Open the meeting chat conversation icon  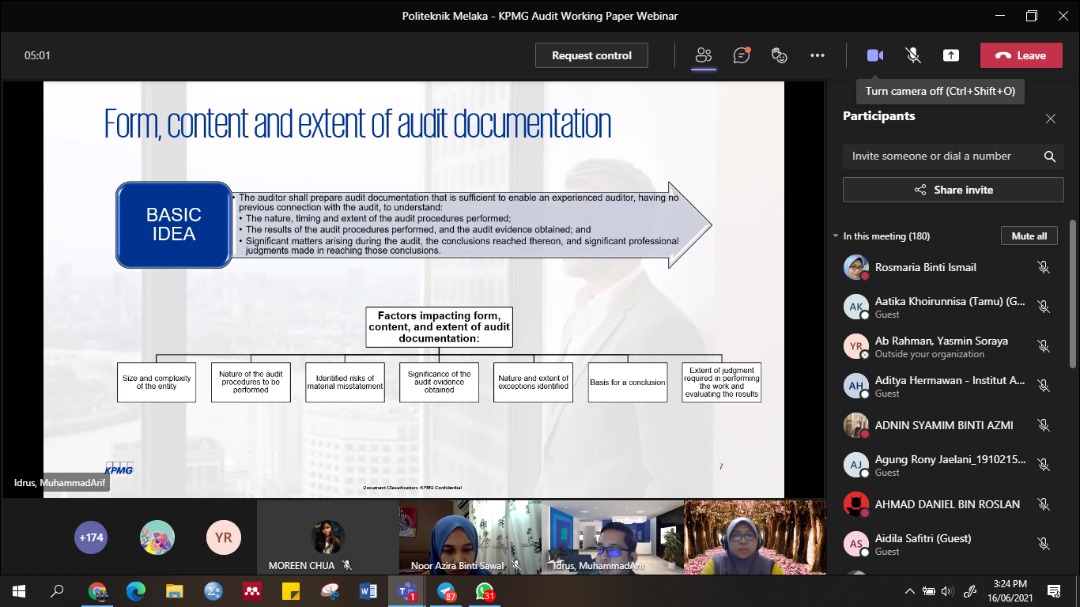tap(741, 55)
